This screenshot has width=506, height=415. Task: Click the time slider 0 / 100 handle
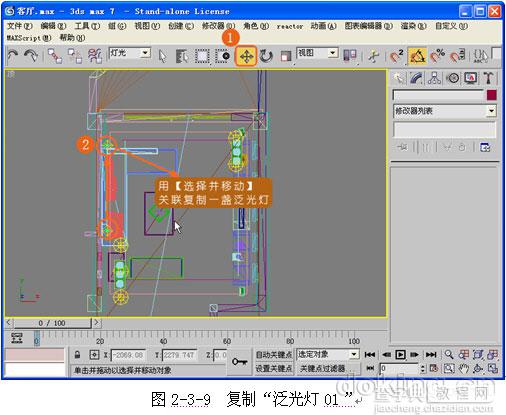[x=52, y=323]
